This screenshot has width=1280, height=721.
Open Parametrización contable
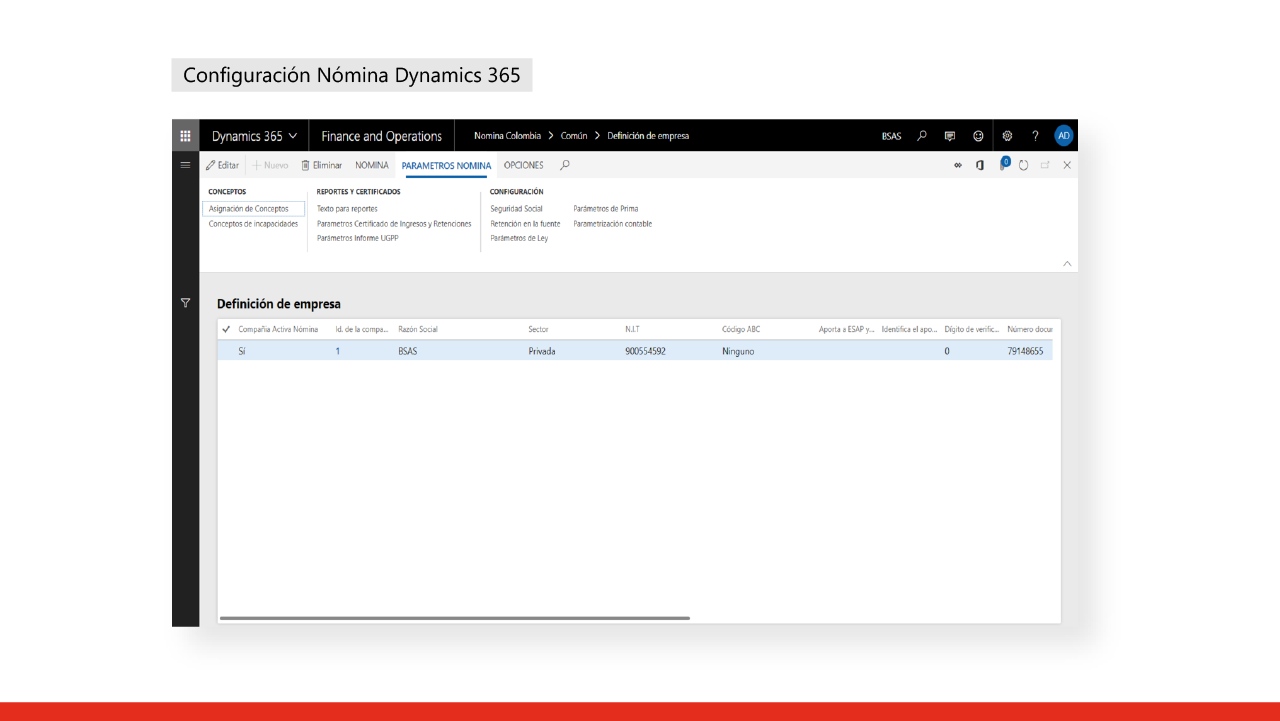(x=612, y=224)
